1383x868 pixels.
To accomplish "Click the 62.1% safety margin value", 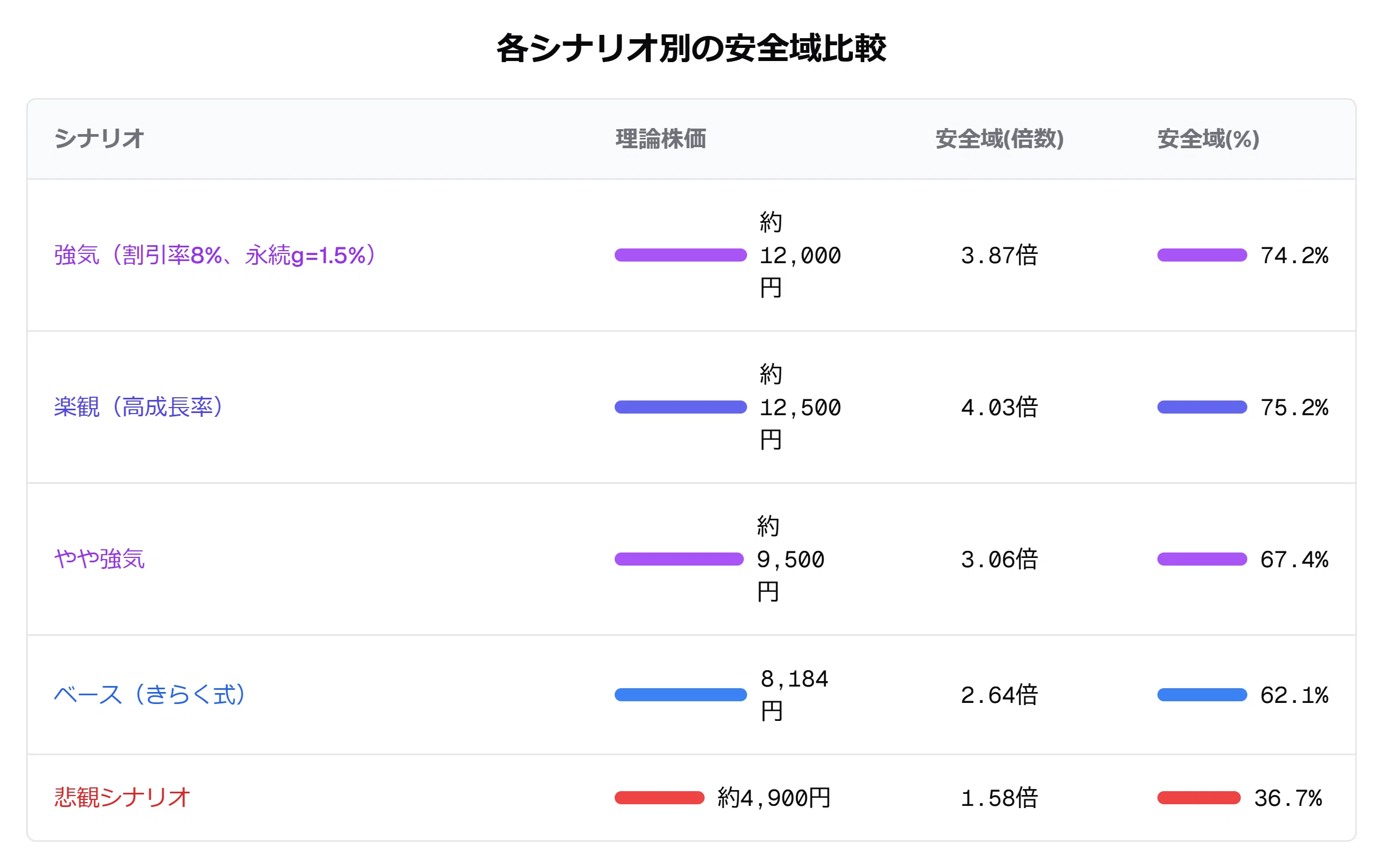I will [x=1294, y=695].
